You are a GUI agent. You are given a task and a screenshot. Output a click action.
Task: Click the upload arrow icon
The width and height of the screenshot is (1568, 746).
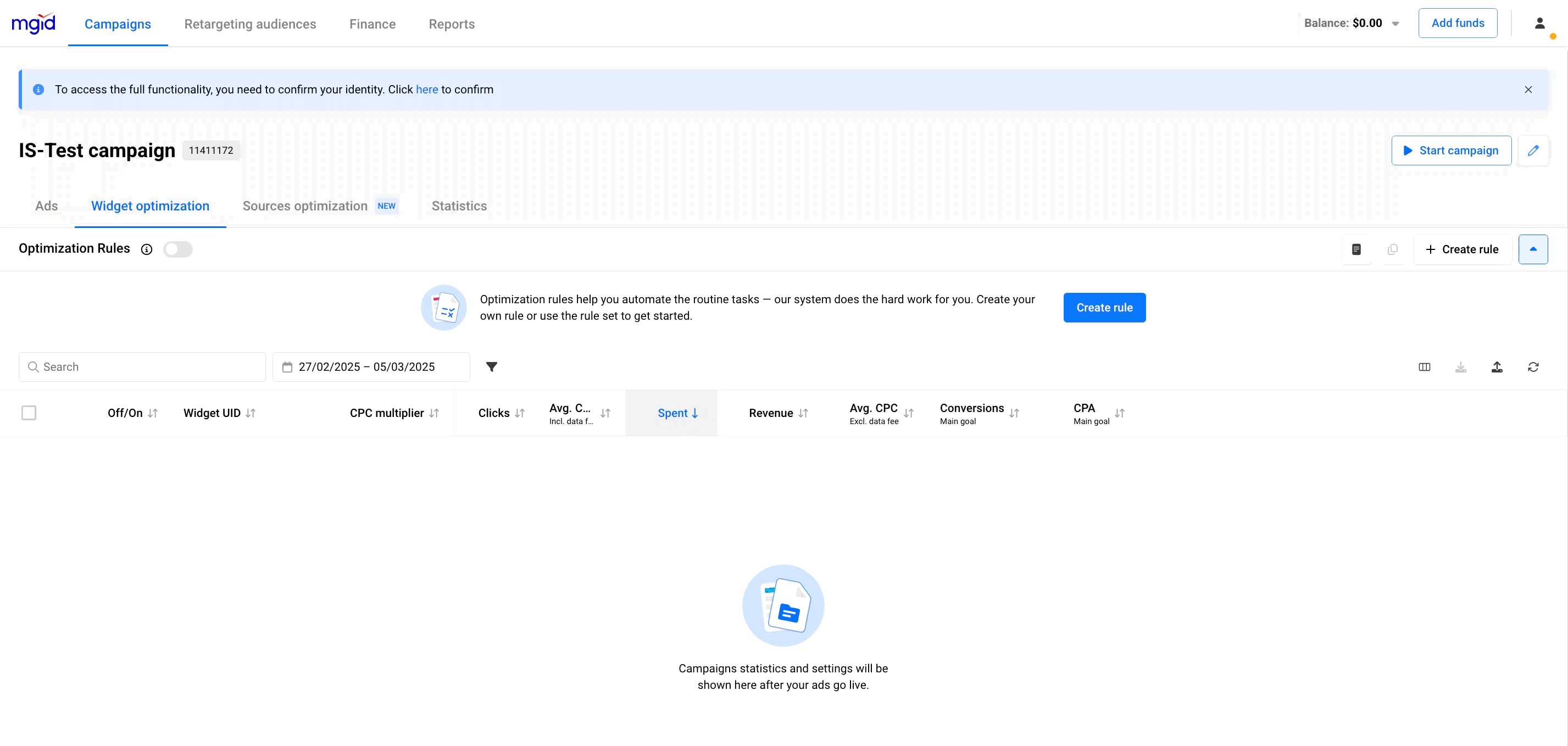1497,367
